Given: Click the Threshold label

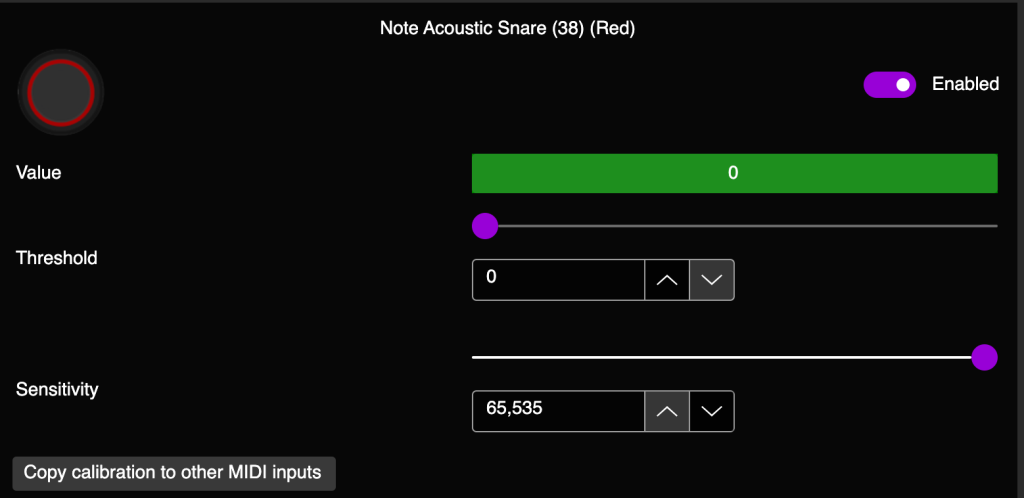Looking at the screenshot, I should point(57,258).
